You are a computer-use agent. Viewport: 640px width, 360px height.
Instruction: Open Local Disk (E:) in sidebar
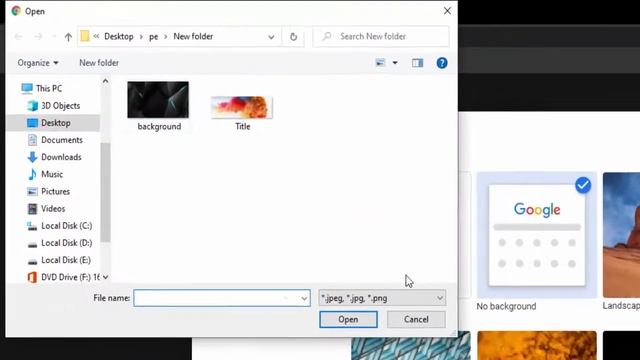[66, 260]
